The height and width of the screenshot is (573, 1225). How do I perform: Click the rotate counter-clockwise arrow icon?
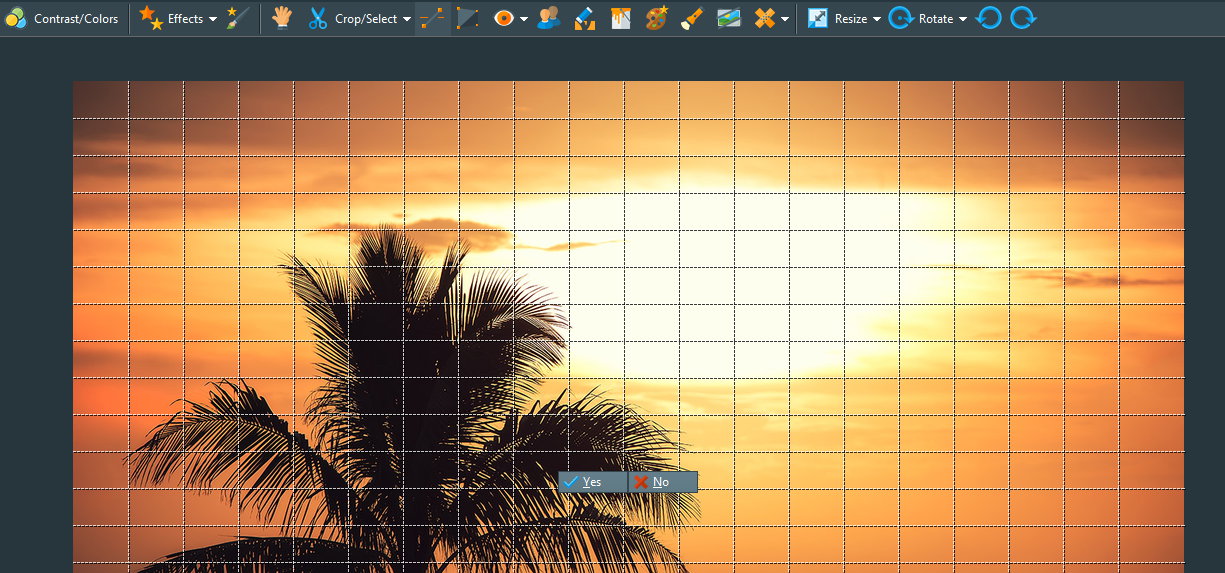click(988, 18)
